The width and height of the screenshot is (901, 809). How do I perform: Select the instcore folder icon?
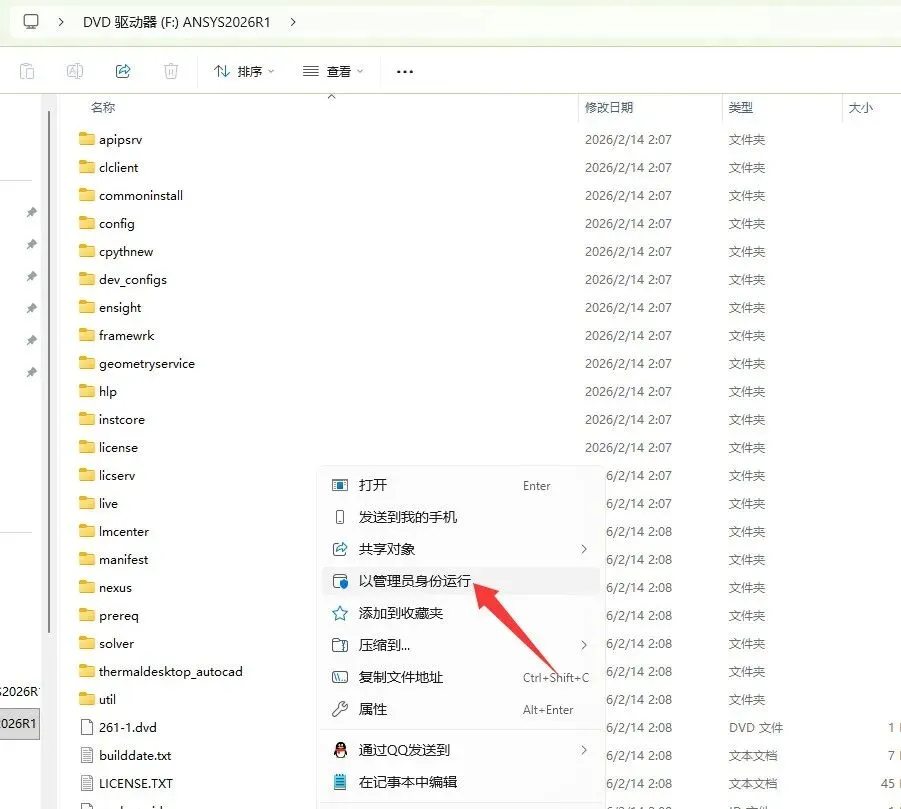[87, 419]
